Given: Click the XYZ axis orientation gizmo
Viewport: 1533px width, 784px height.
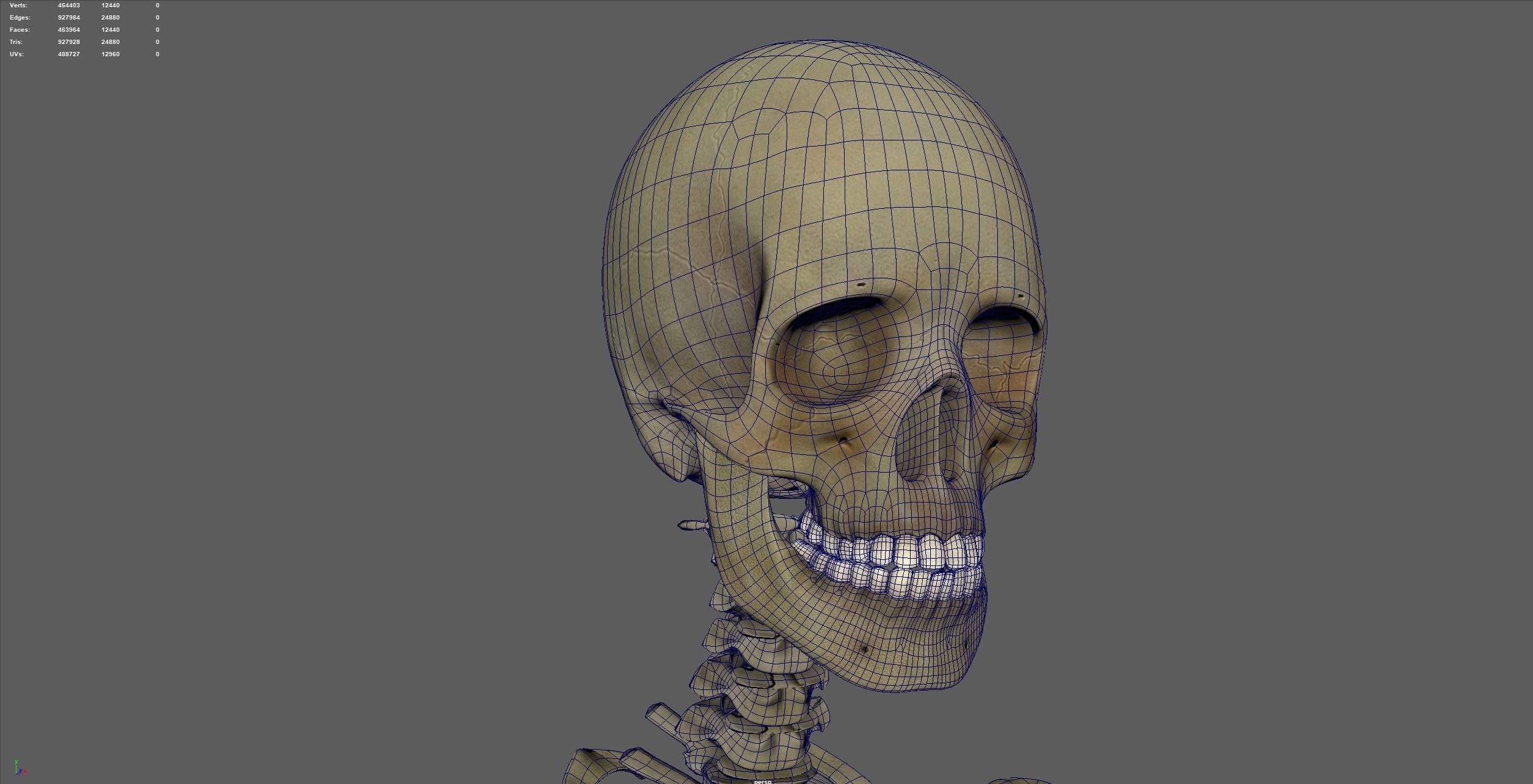Looking at the screenshot, I should coord(19,768).
